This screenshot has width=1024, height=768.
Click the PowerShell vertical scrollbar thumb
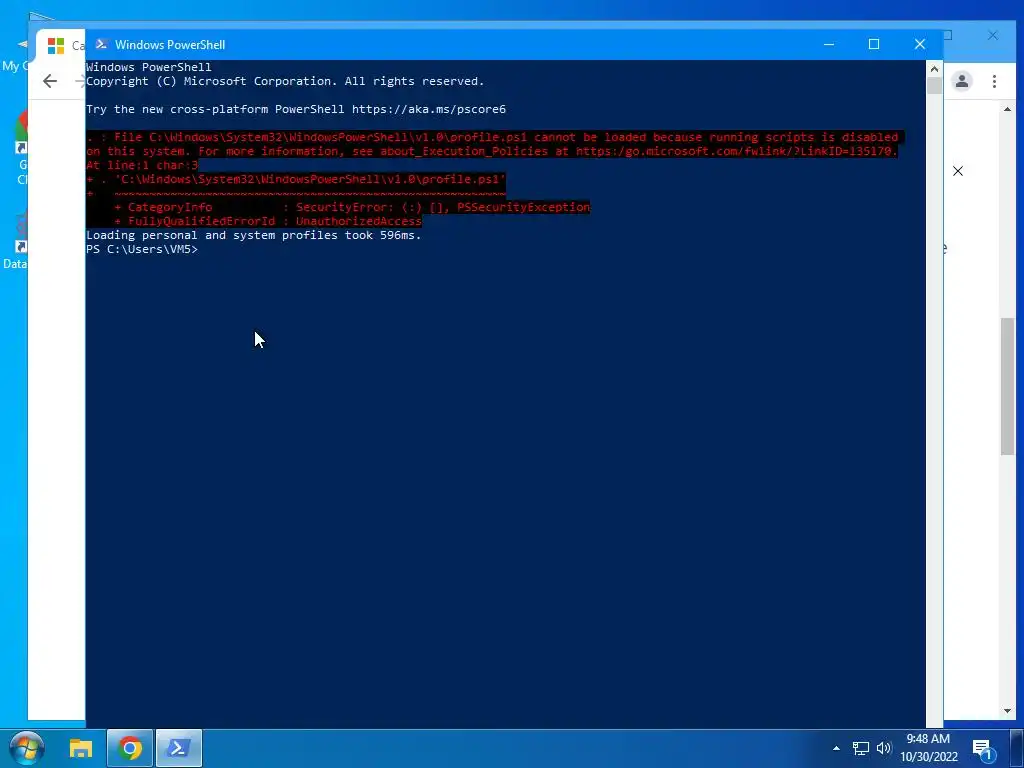coord(934,86)
